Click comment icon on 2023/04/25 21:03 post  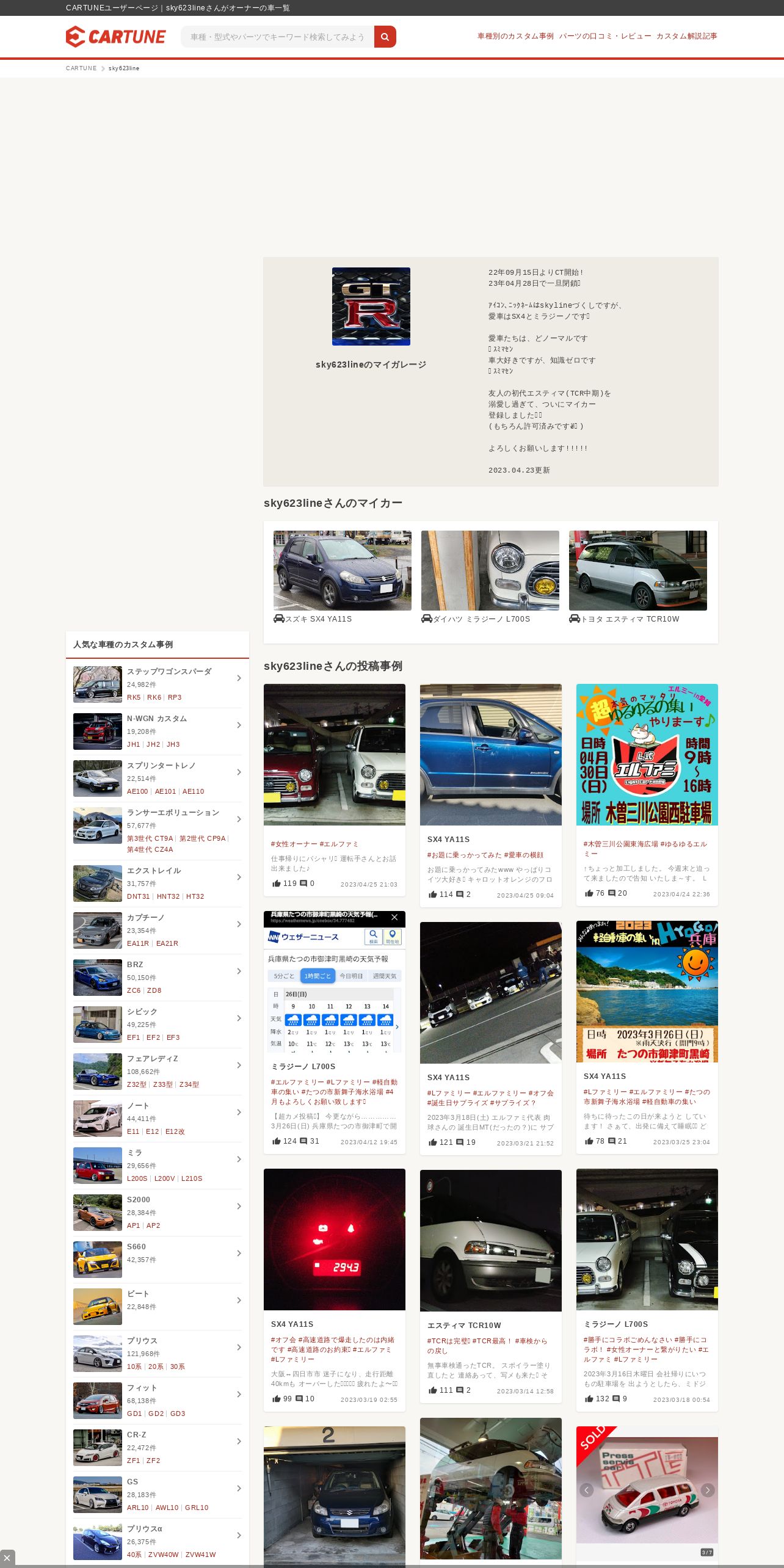(x=303, y=884)
